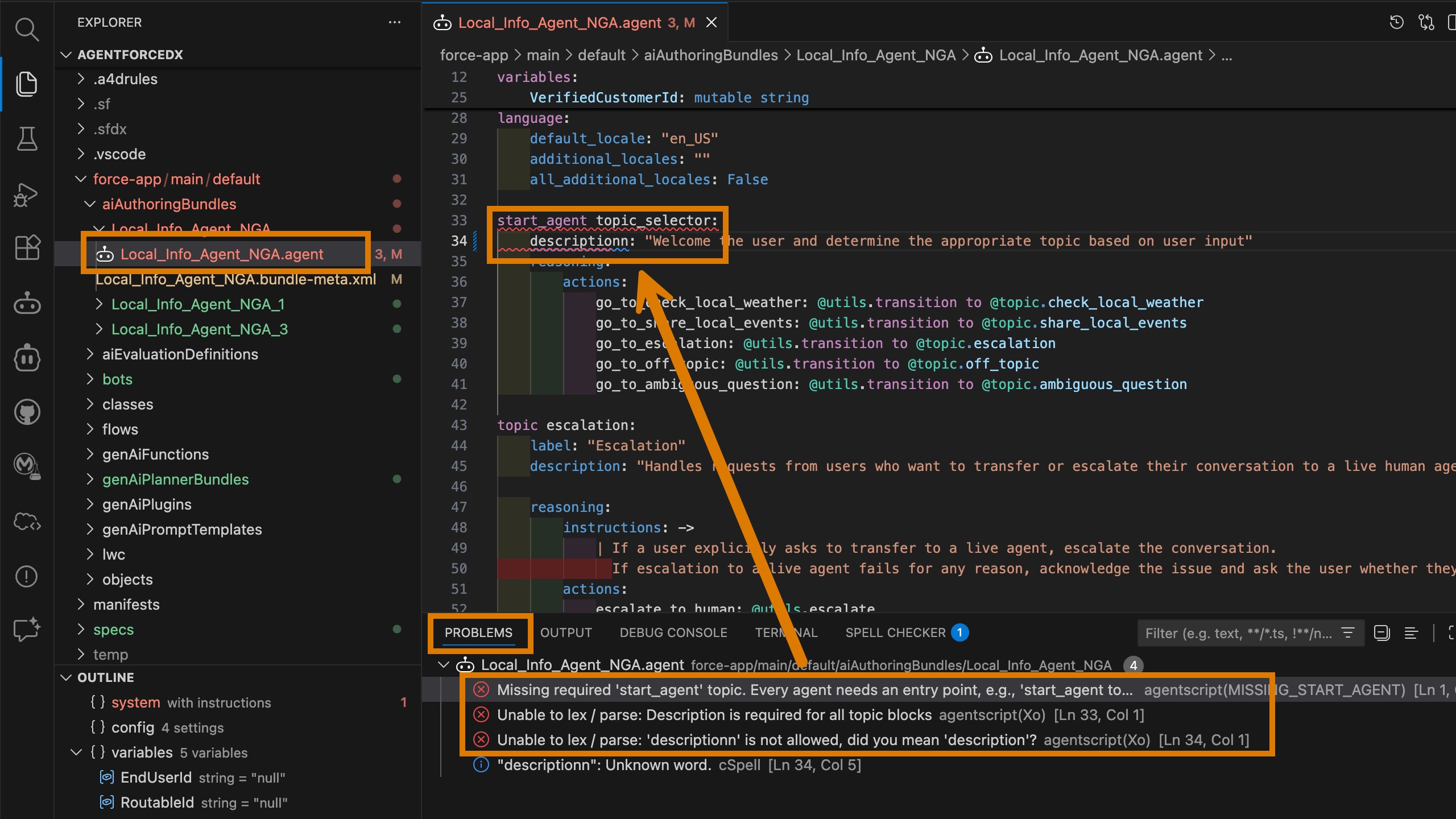Image resolution: width=1456 pixels, height=819 pixels.
Task: Open the GitHub view in the activity bar
Action: coord(27,412)
